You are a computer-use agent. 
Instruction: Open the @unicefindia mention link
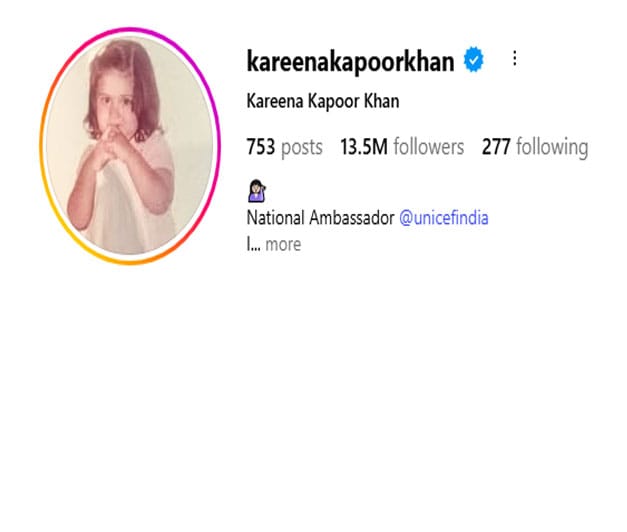click(444, 218)
